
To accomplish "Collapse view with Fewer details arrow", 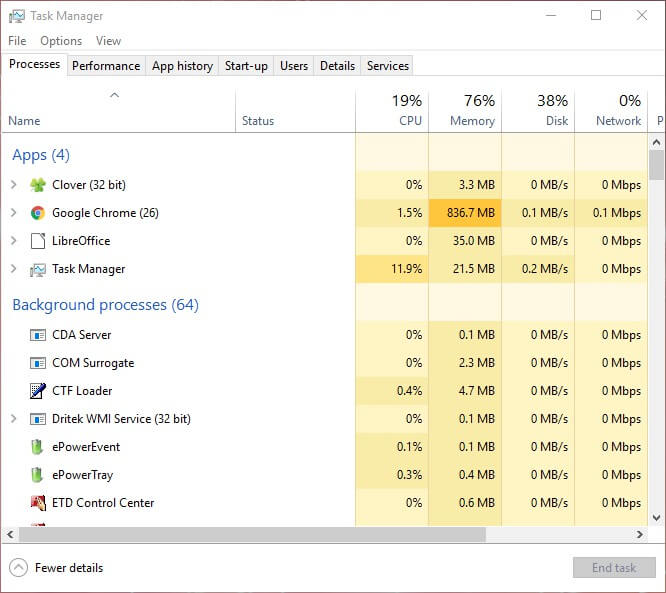I will (x=18, y=568).
